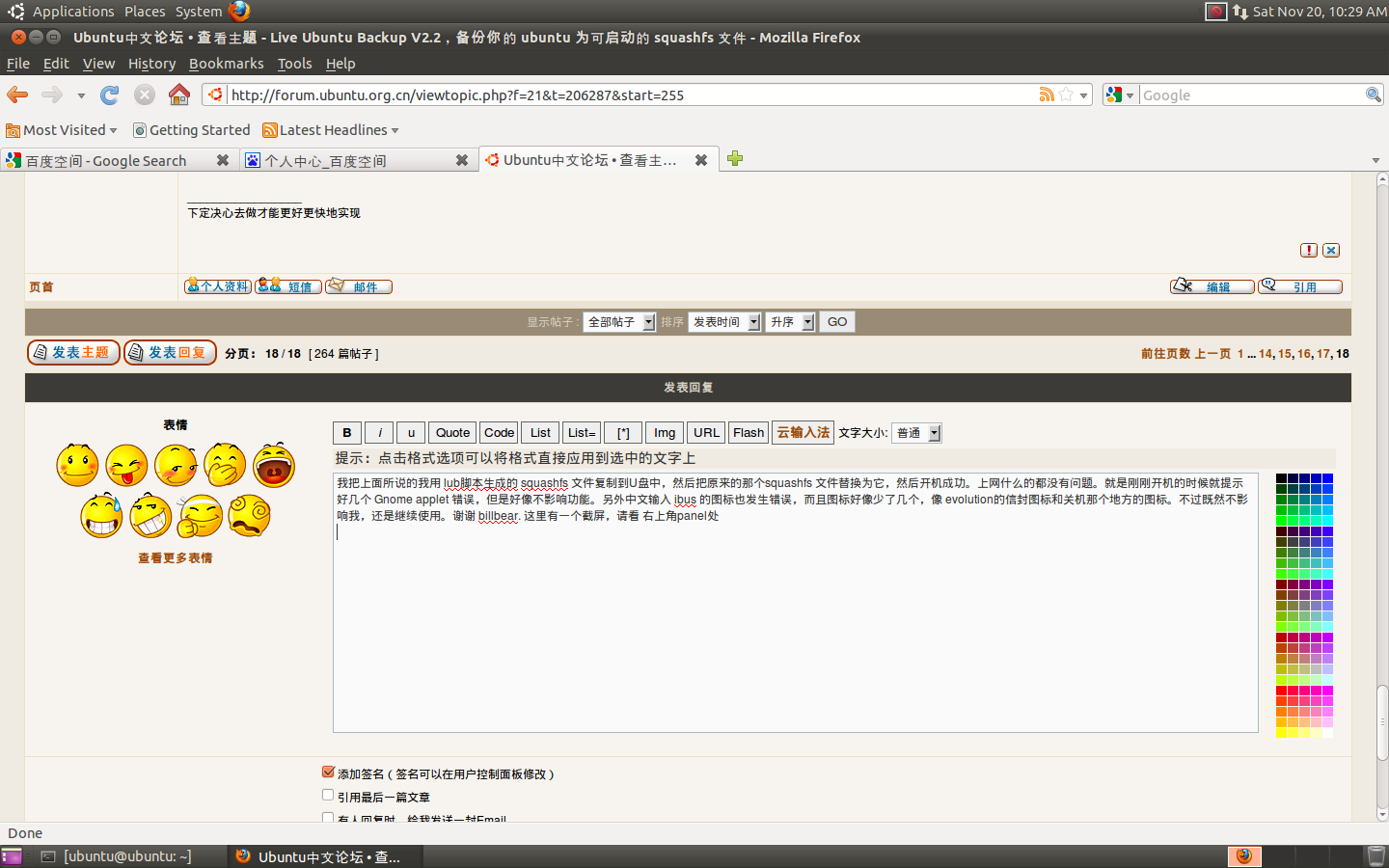Click the Img insert image button
The image size is (1389, 868).
coord(665,433)
